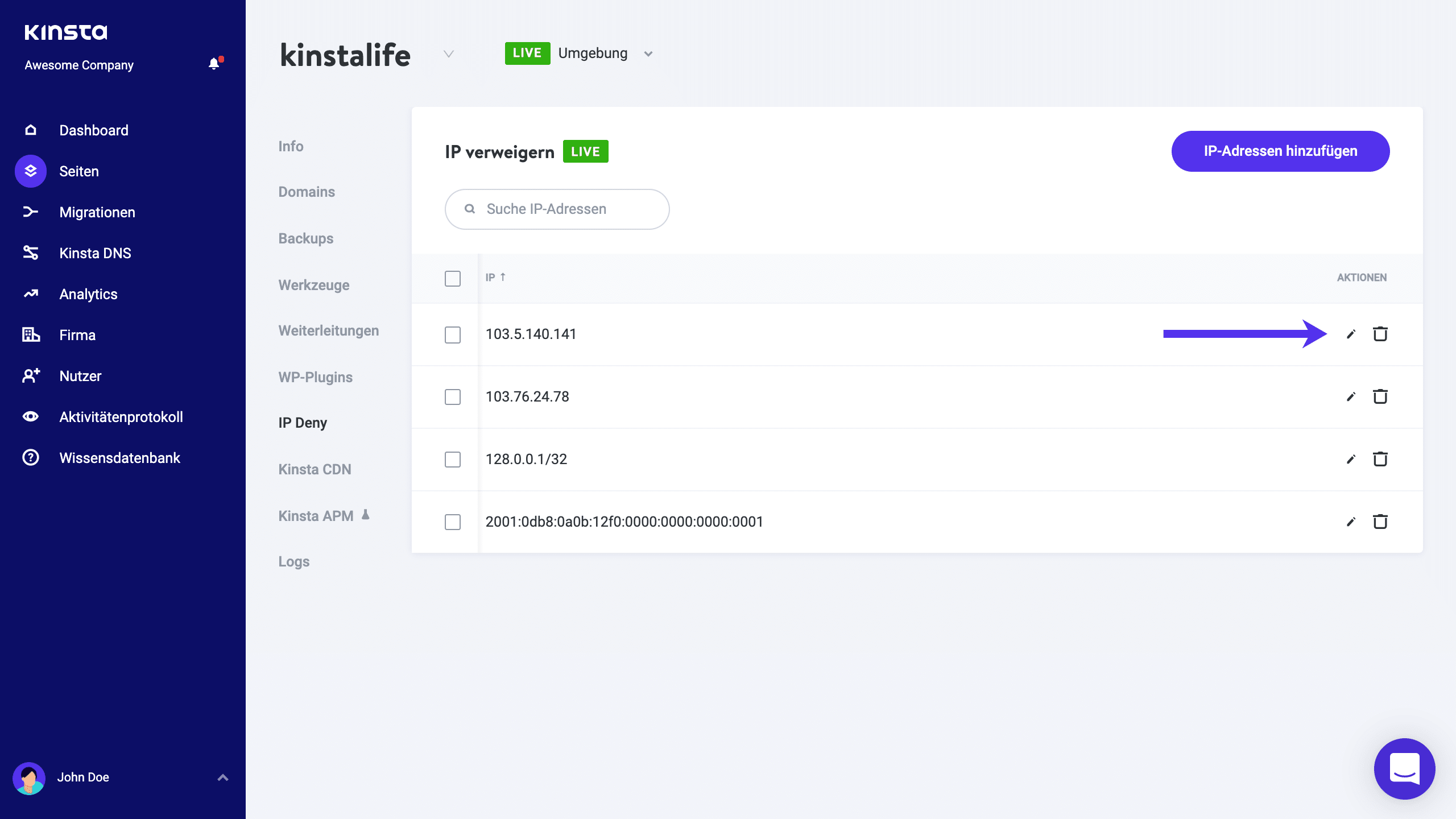Screen dimensions: 1456x819
Task: Go to Wissensdatenbank in sidebar
Action: pyautogui.click(x=119, y=458)
